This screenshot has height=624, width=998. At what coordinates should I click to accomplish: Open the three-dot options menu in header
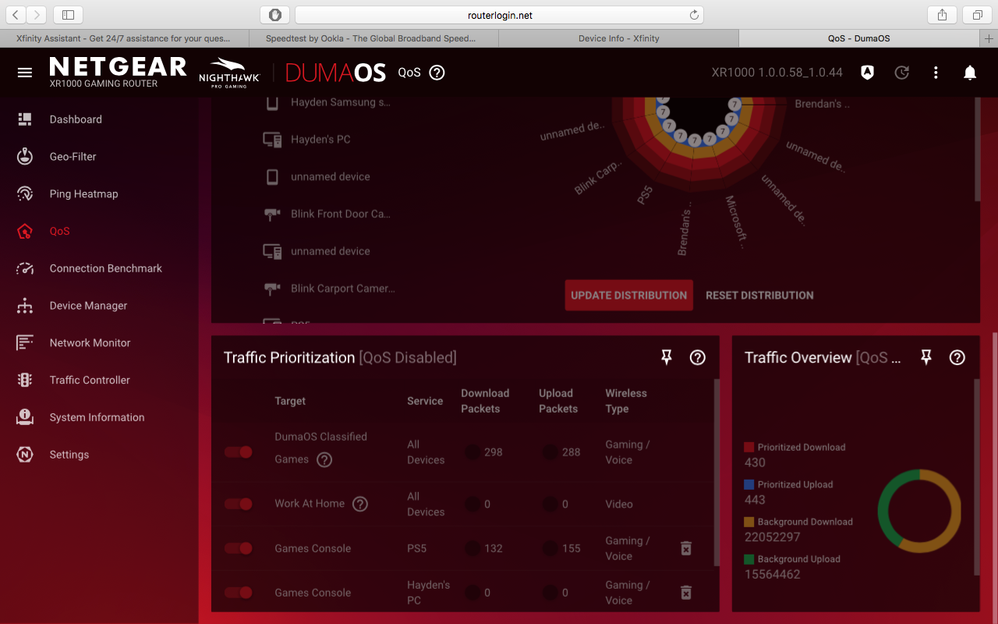pyautogui.click(x=936, y=73)
